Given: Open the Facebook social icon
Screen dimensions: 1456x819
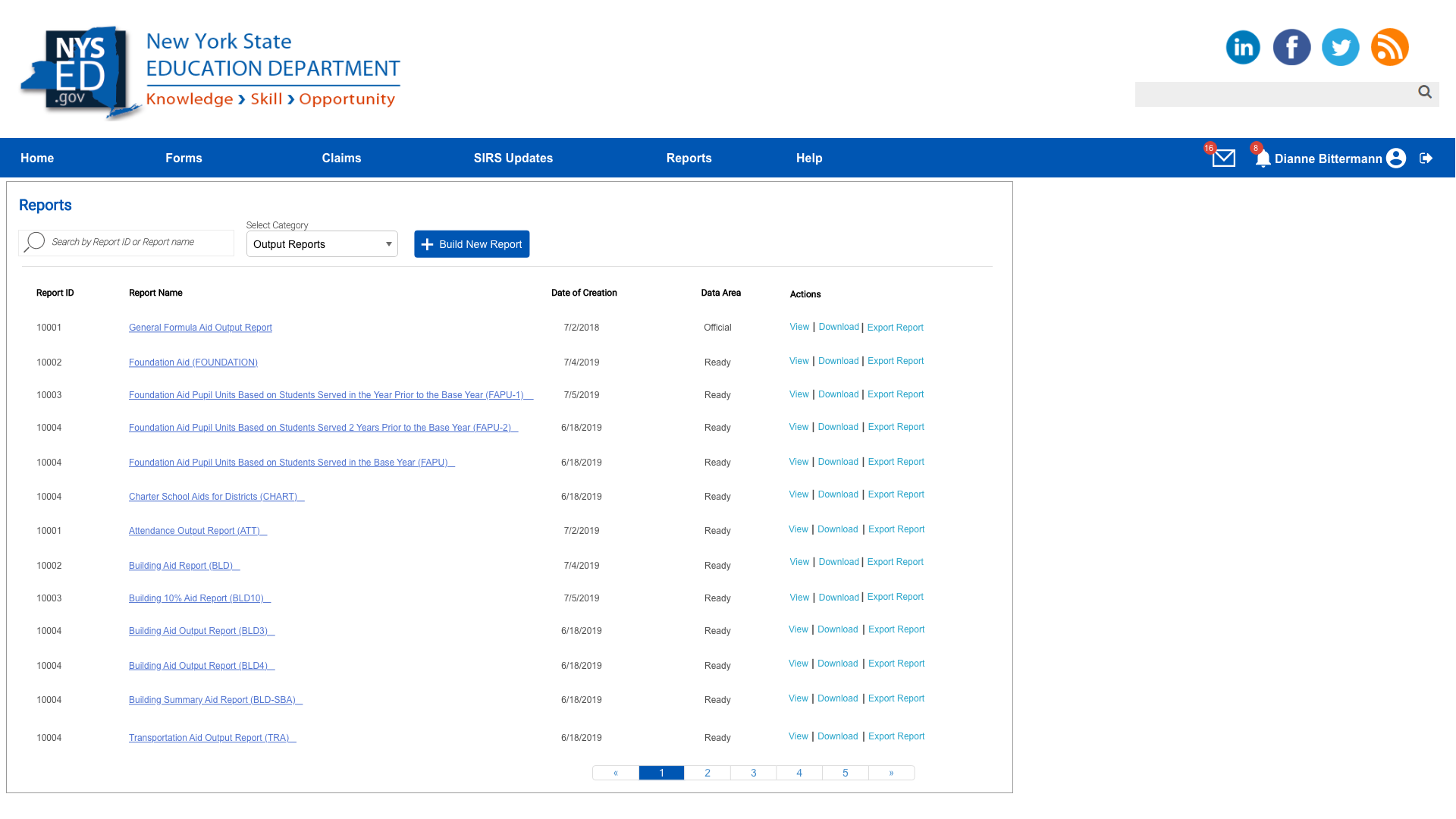Looking at the screenshot, I should pyautogui.click(x=1291, y=47).
